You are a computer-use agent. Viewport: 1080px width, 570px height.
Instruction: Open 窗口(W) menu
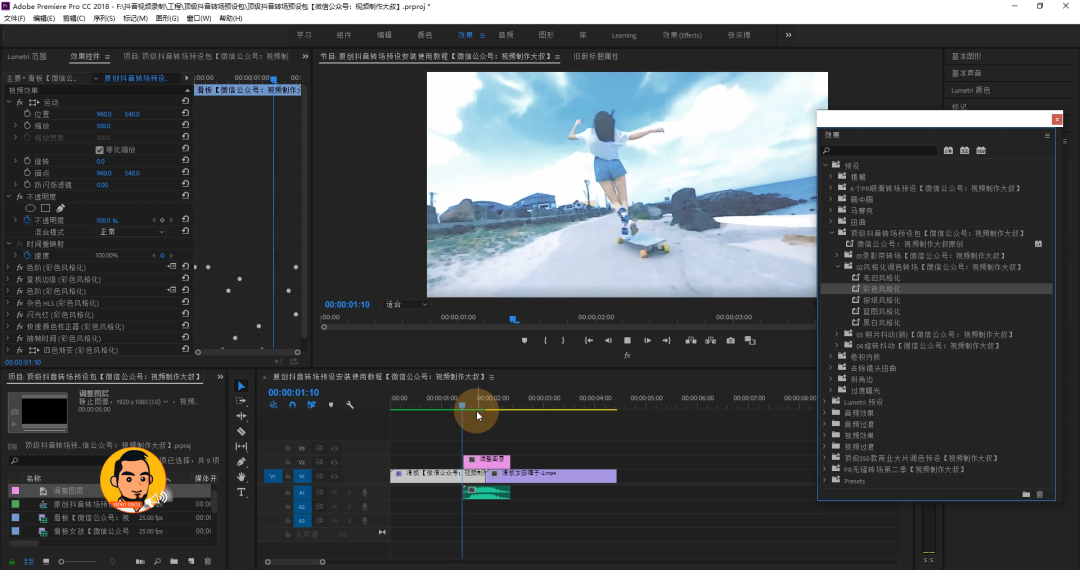pos(199,19)
